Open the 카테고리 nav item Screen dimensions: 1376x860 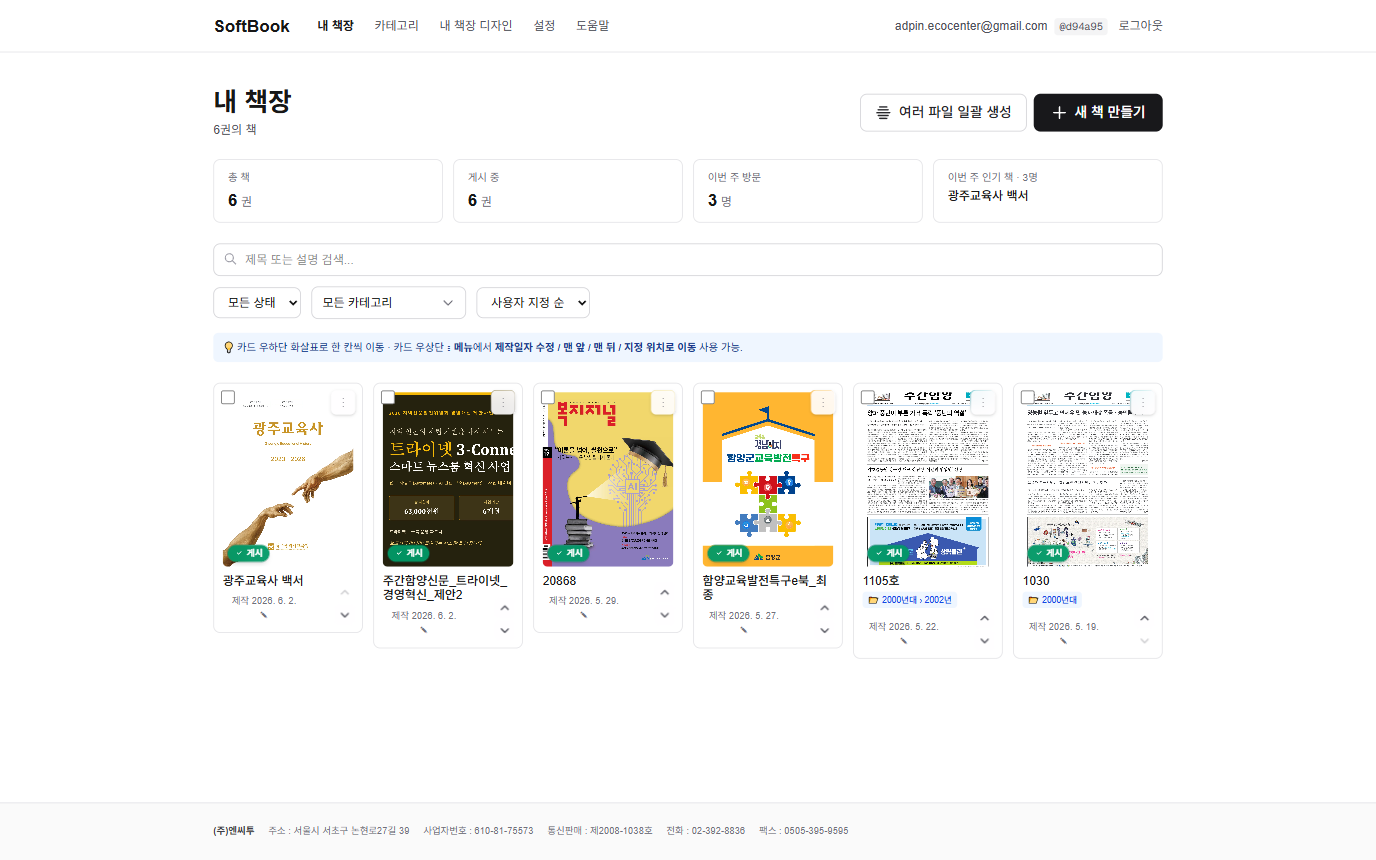tap(396, 26)
